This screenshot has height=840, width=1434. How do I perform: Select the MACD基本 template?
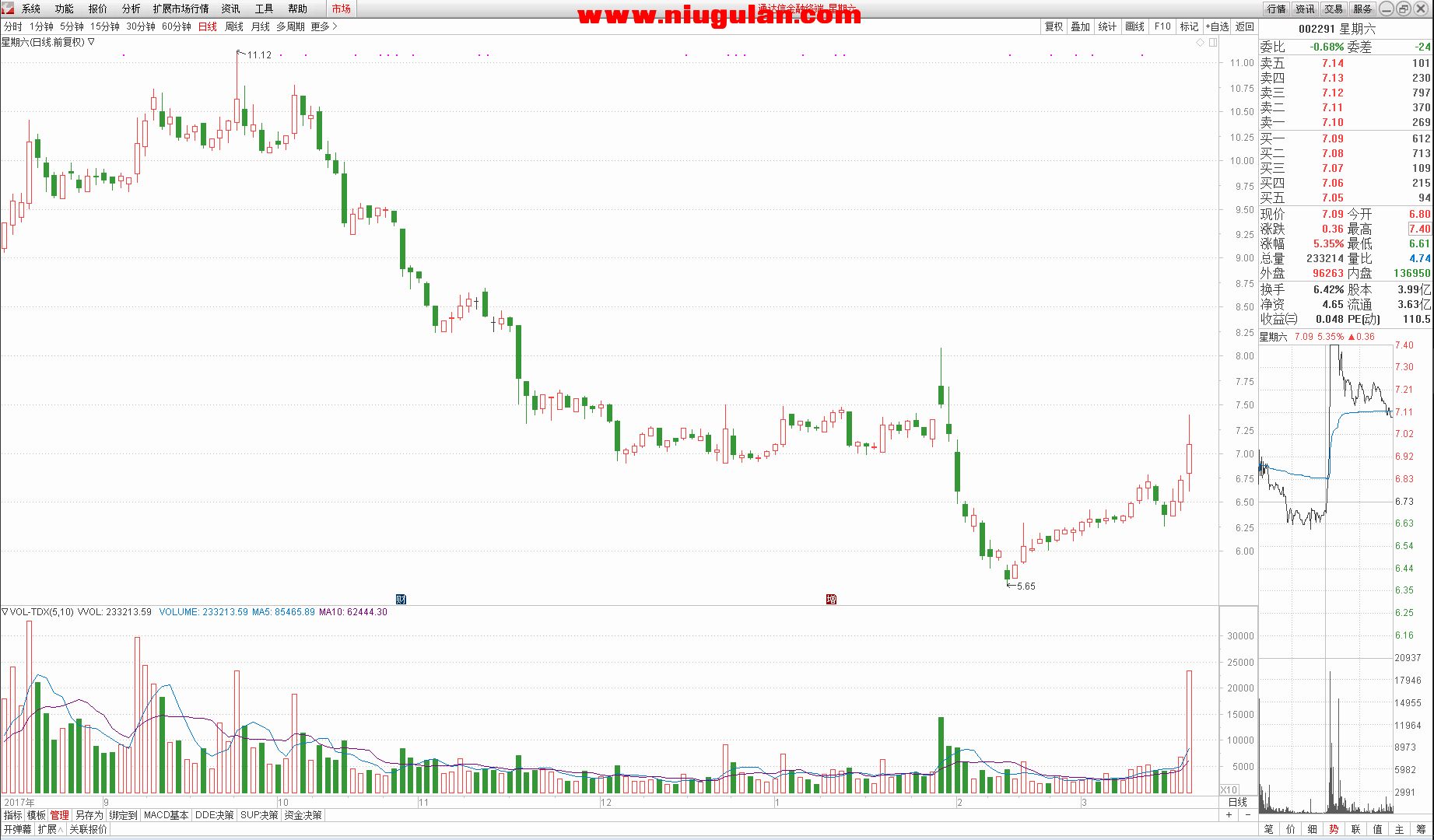click(x=166, y=815)
